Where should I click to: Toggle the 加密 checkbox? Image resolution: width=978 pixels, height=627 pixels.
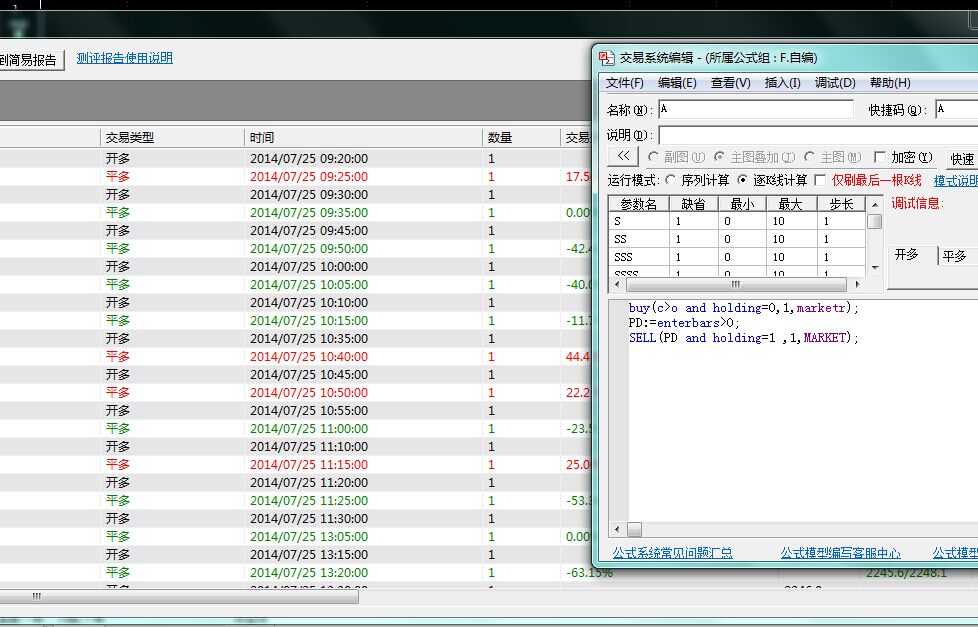pyautogui.click(x=879, y=157)
